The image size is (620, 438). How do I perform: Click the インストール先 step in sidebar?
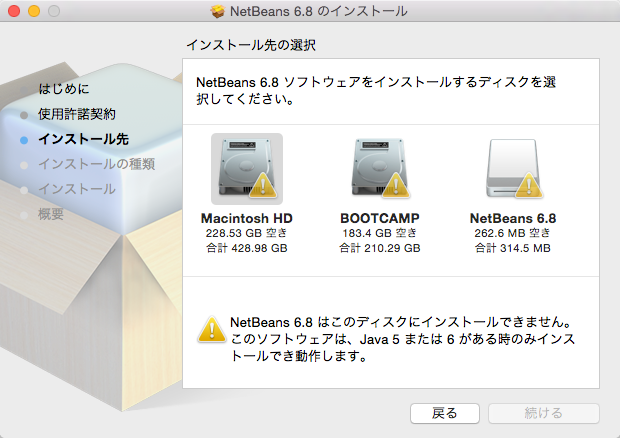point(83,139)
